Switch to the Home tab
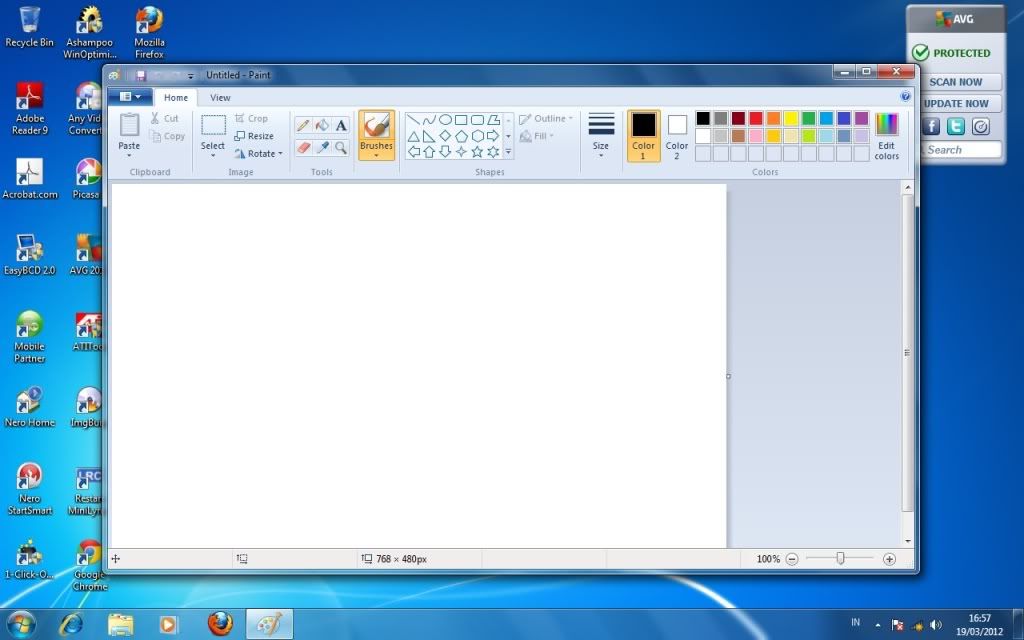 (176, 97)
